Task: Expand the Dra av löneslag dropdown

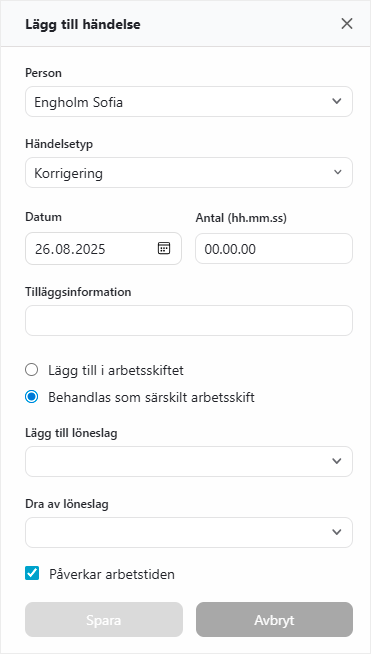Action: 189,532
